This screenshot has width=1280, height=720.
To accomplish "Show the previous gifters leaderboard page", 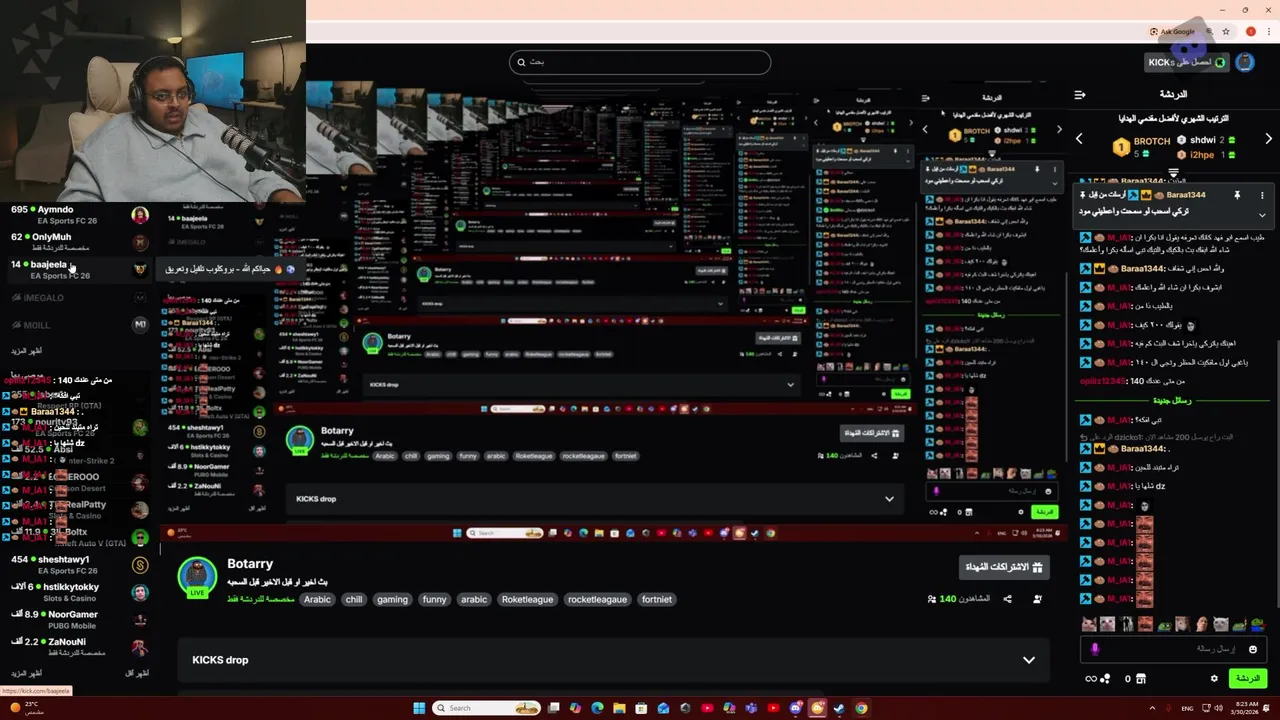I will tap(1079, 140).
